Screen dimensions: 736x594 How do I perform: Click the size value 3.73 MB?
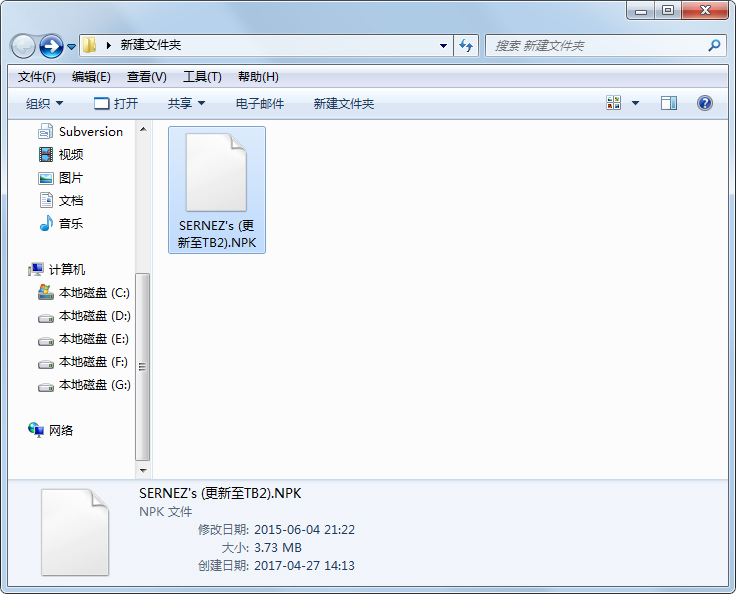(x=277, y=548)
